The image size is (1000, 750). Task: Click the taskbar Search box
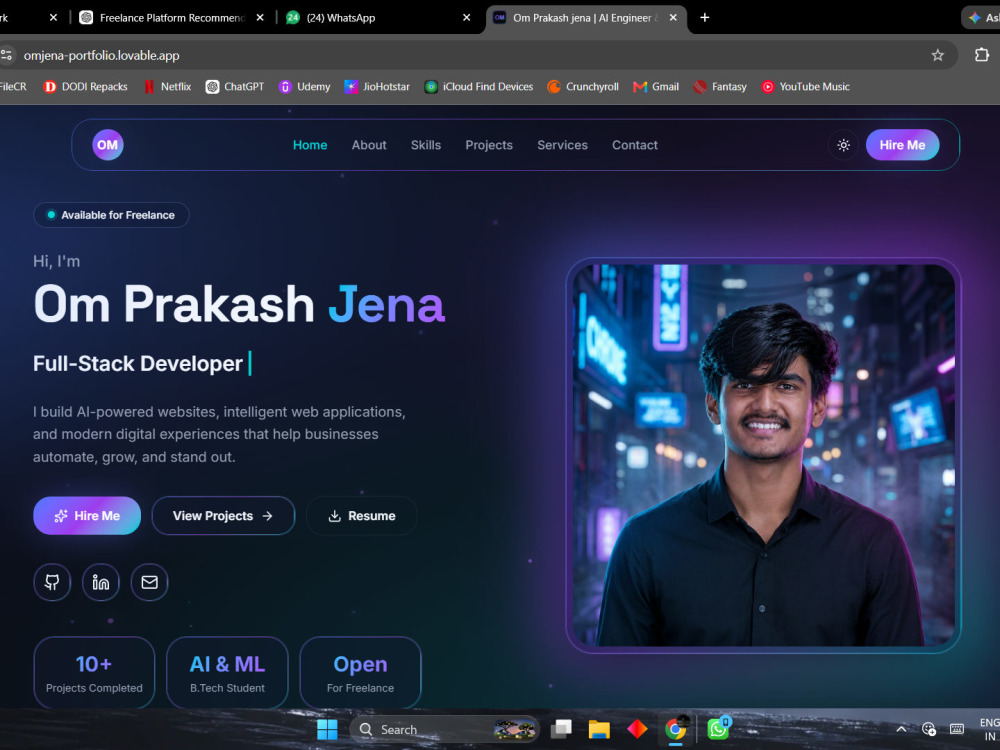pyautogui.click(x=445, y=729)
